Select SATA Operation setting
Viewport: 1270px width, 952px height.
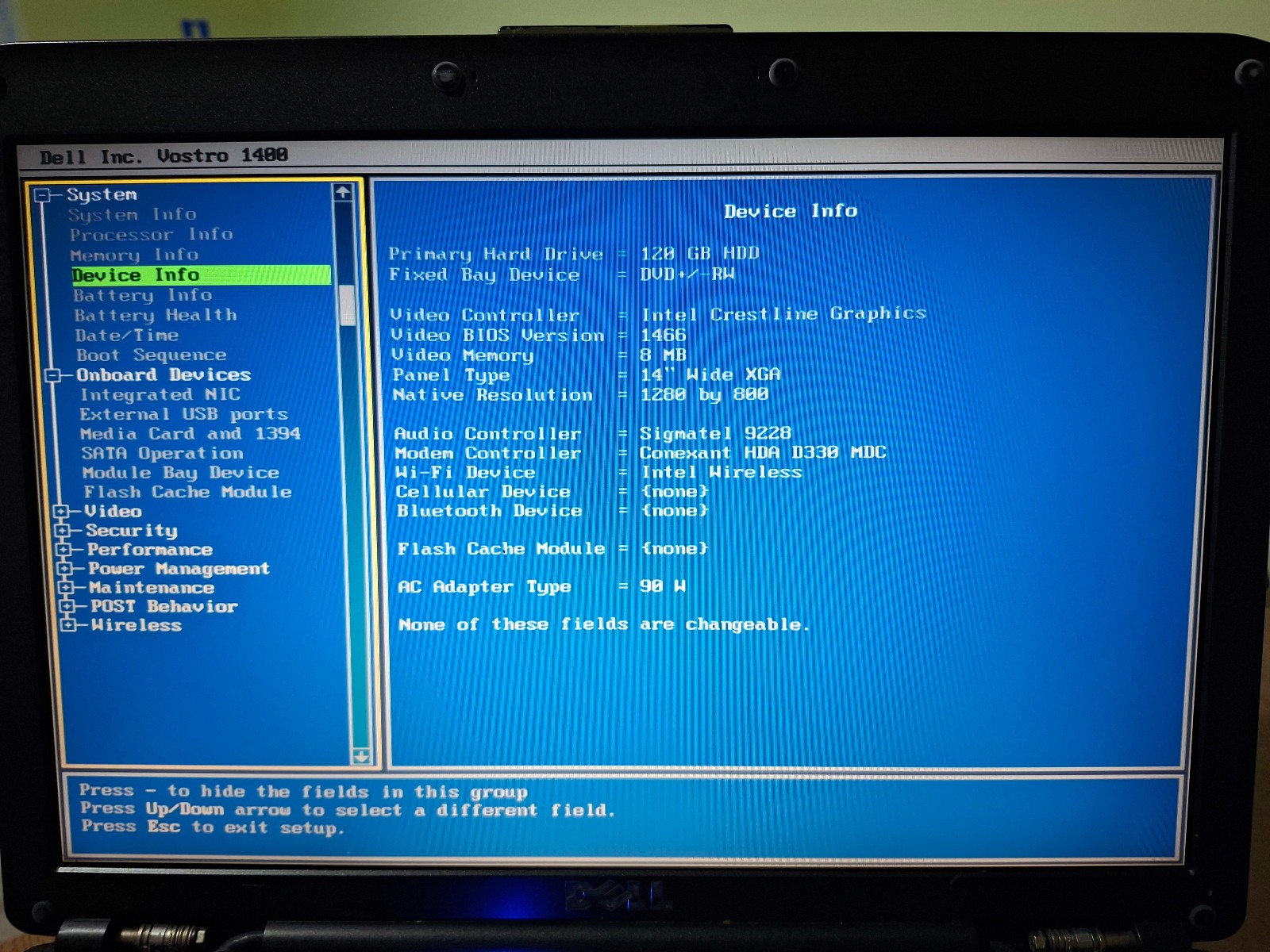coord(163,454)
